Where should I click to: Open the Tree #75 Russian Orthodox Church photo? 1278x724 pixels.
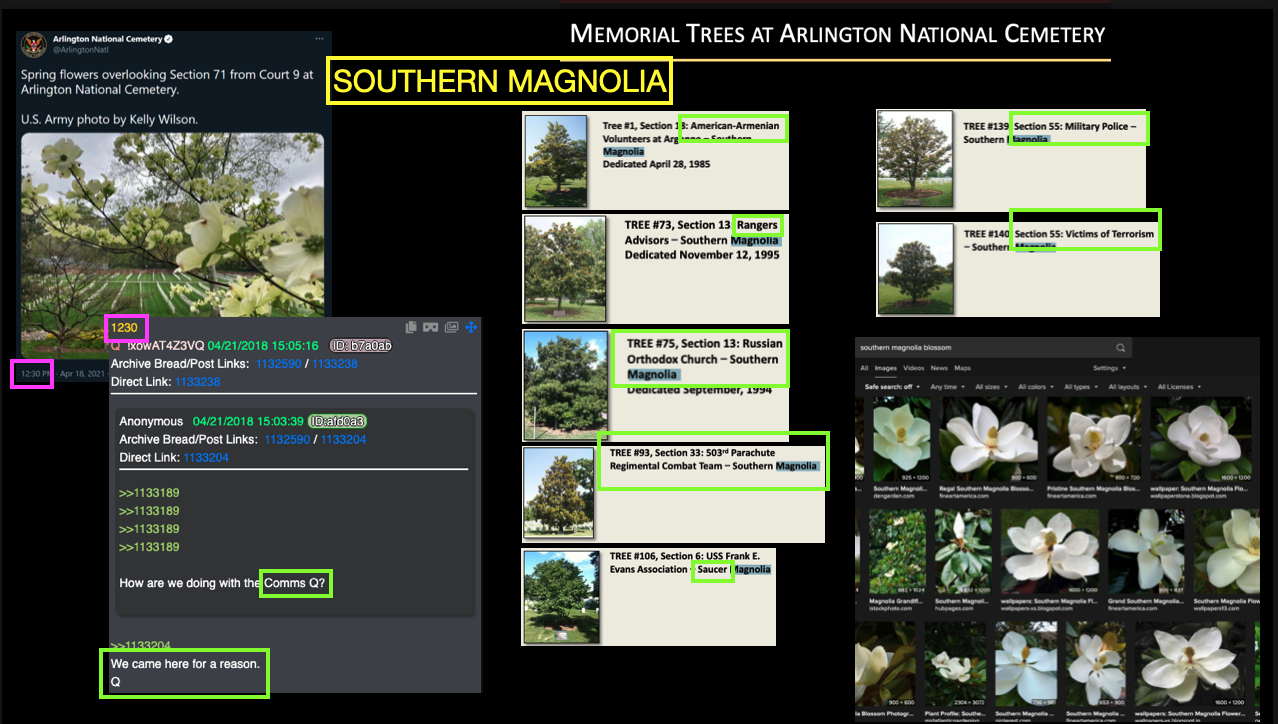[x=566, y=385]
